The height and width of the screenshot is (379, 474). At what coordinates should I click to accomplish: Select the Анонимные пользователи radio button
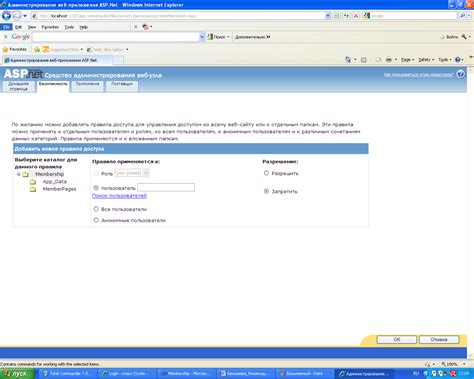point(96,220)
